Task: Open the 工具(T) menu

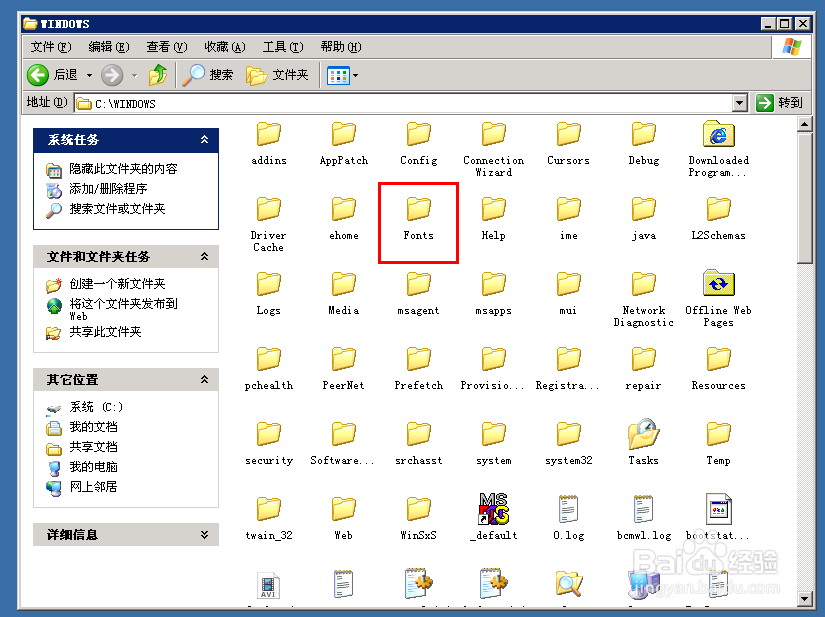Action: click(x=283, y=47)
